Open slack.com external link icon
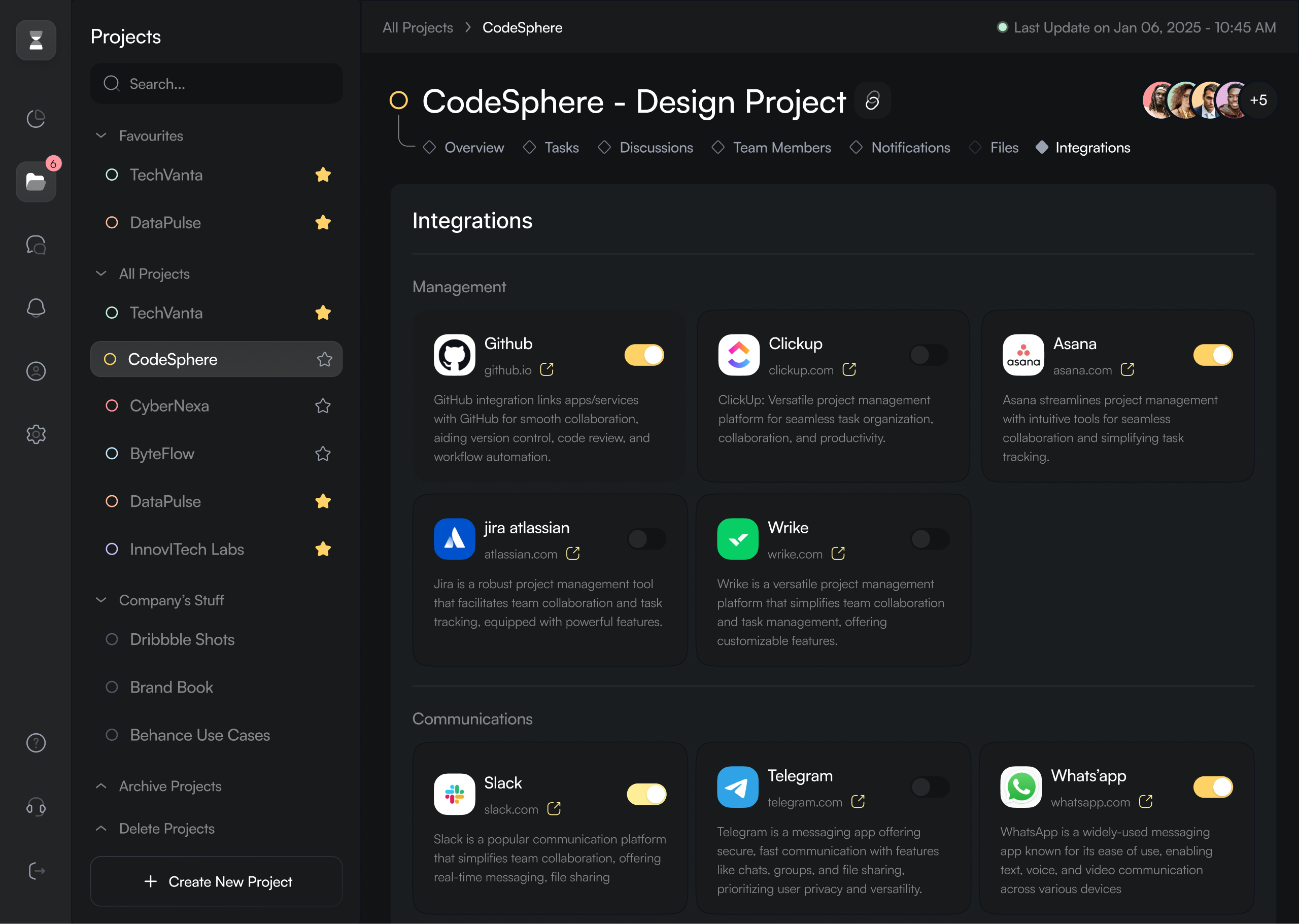 [554, 808]
